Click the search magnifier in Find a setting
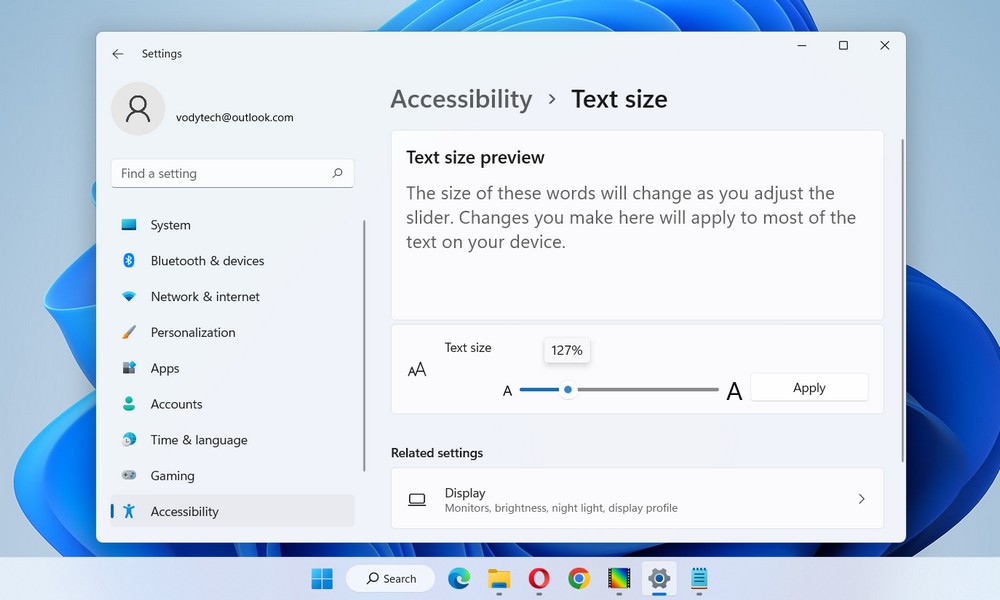The height and width of the screenshot is (600, 1000). click(x=338, y=173)
